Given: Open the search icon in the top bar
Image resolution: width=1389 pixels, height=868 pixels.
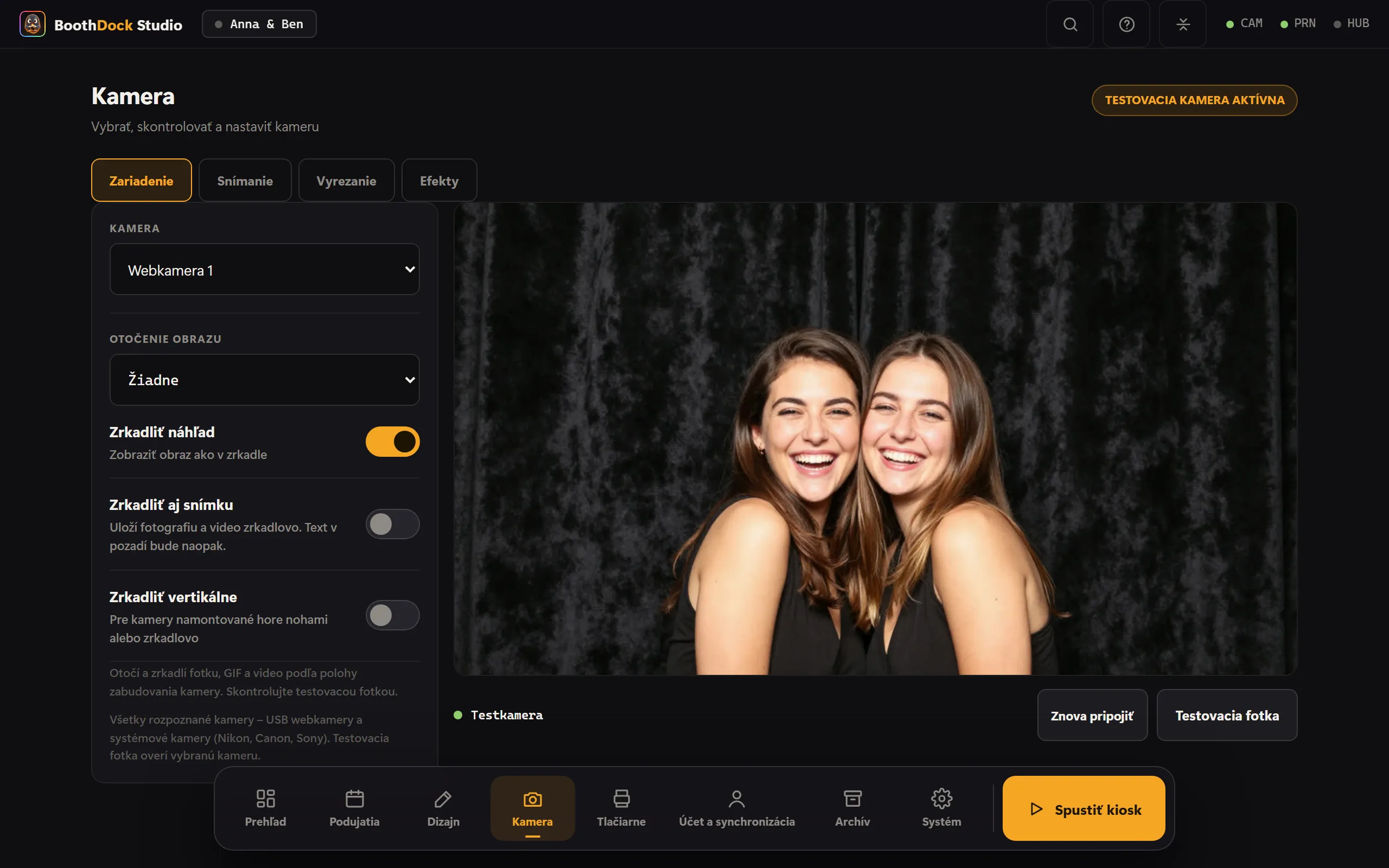Looking at the screenshot, I should [x=1070, y=24].
